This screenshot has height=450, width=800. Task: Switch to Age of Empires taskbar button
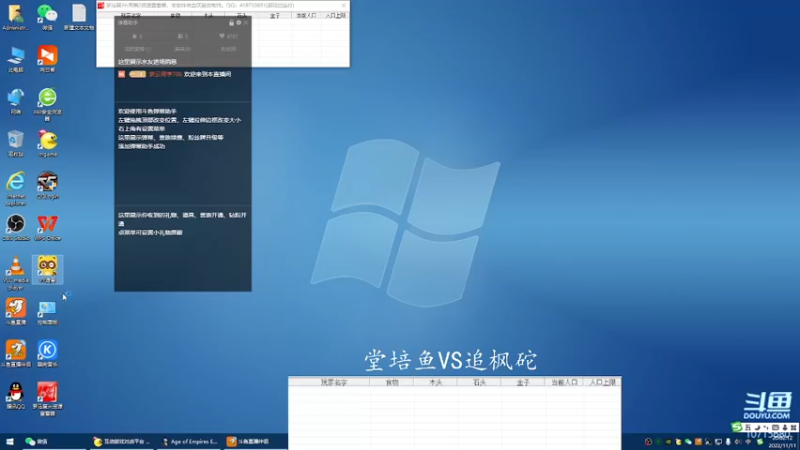pos(189,442)
